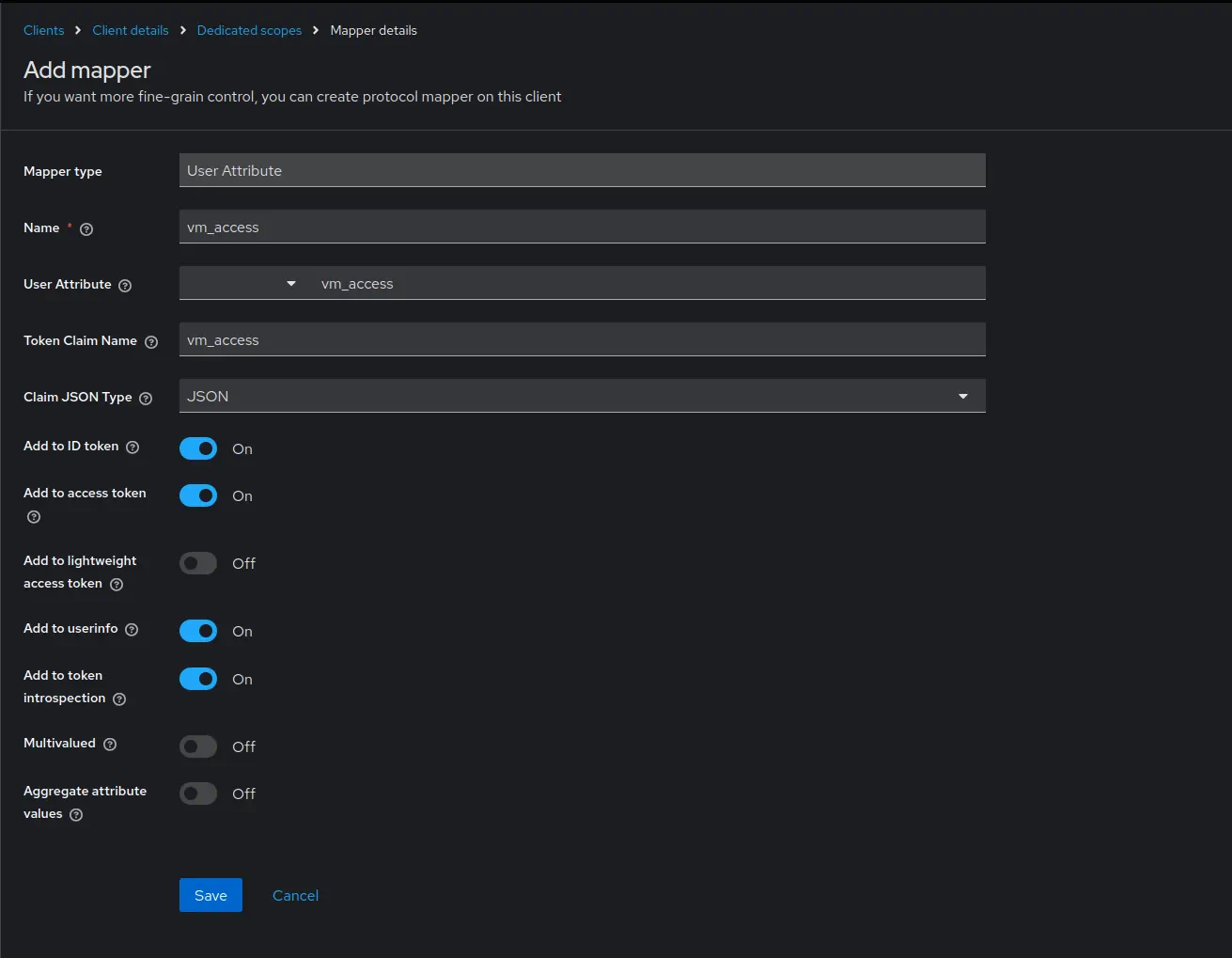
Task: Click Claim JSON Type help icon
Action: tap(146, 399)
